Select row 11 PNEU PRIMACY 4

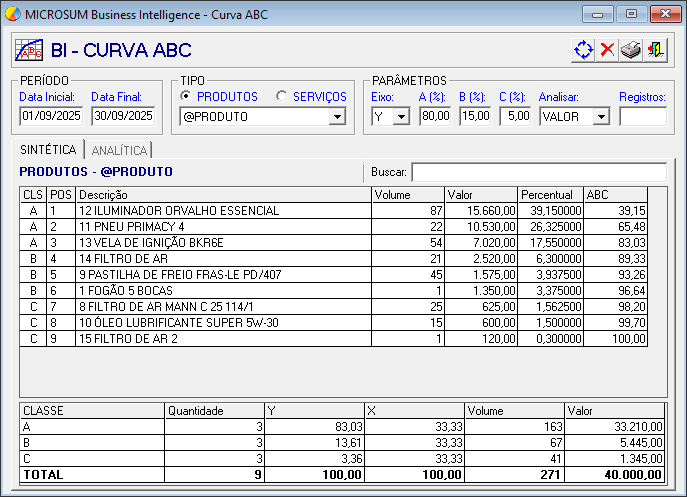pyautogui.click(x=334, y=227)
